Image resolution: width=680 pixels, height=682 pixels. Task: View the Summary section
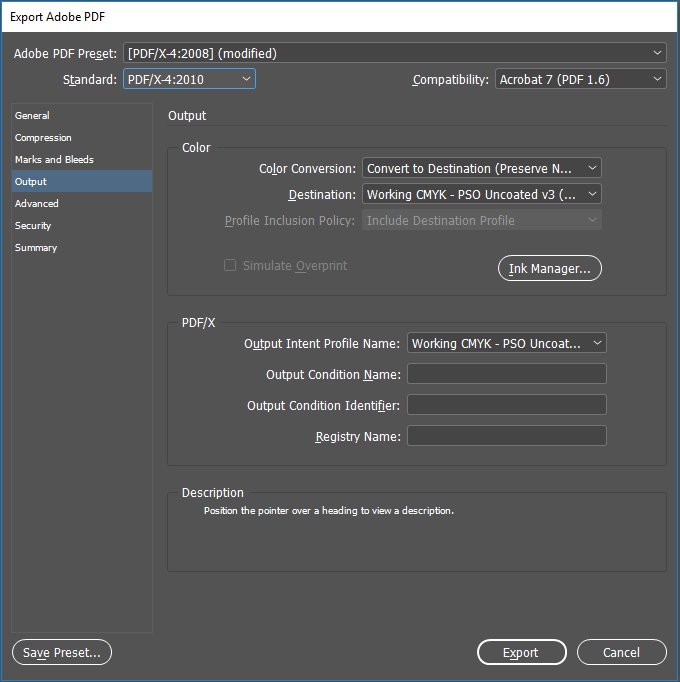click(x=36, y=248)
